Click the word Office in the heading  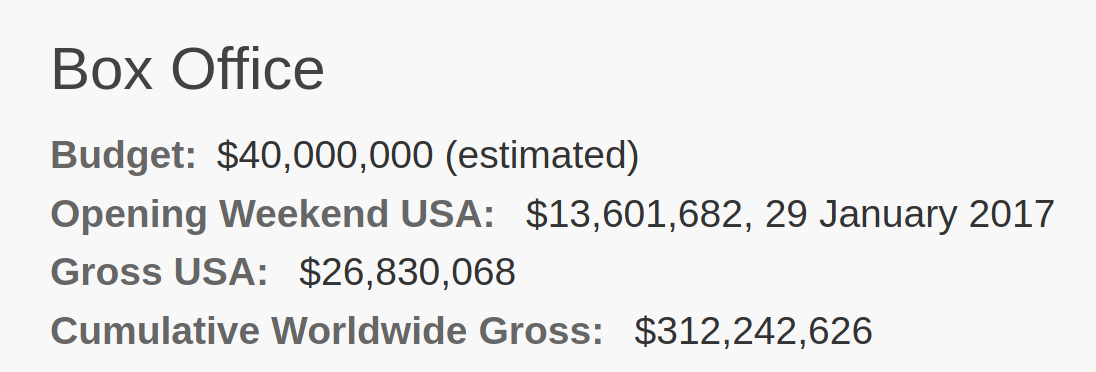coord(247,69)
